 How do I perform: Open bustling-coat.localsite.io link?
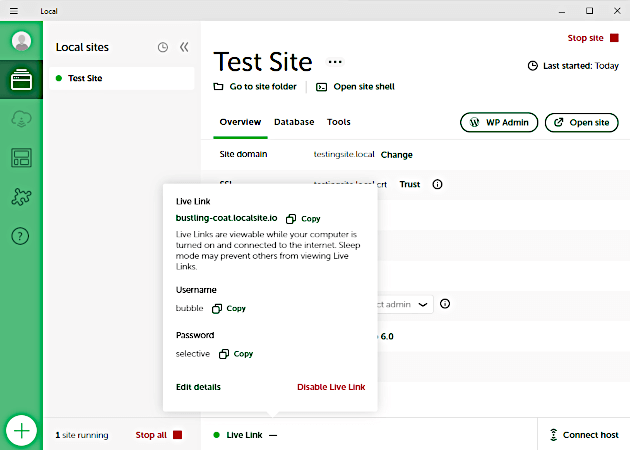pos(227,218)
